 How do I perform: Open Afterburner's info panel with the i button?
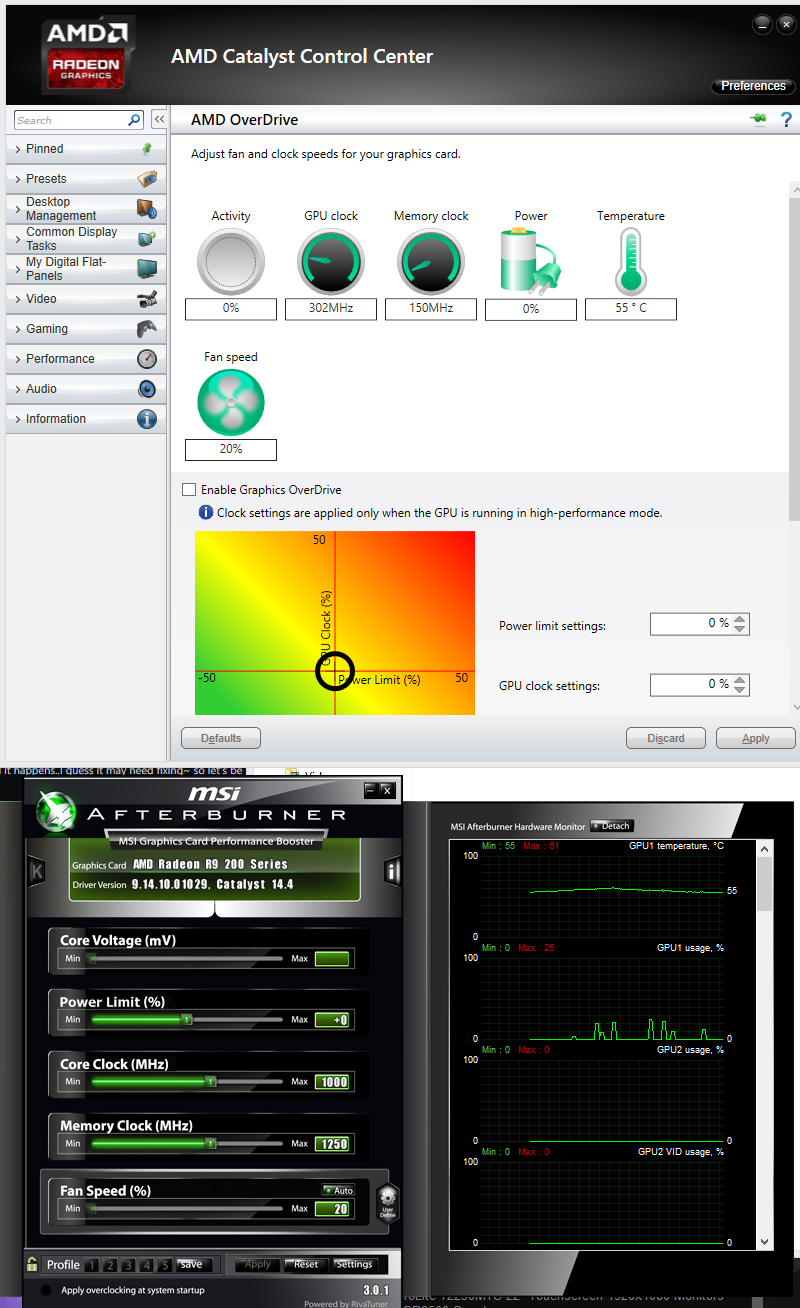pos(393,872)
